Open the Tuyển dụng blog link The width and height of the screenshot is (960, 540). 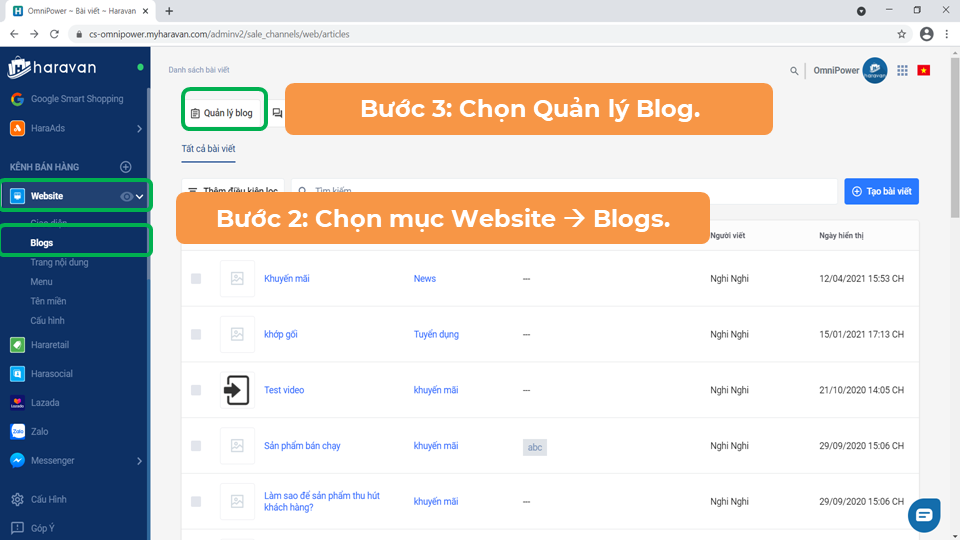tap(436, 334)
